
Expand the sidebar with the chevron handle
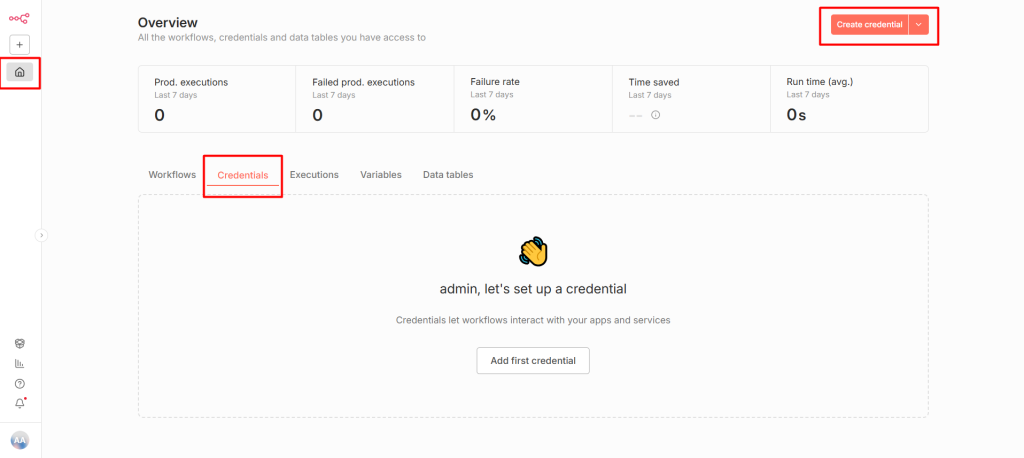(x=41, y=235)
